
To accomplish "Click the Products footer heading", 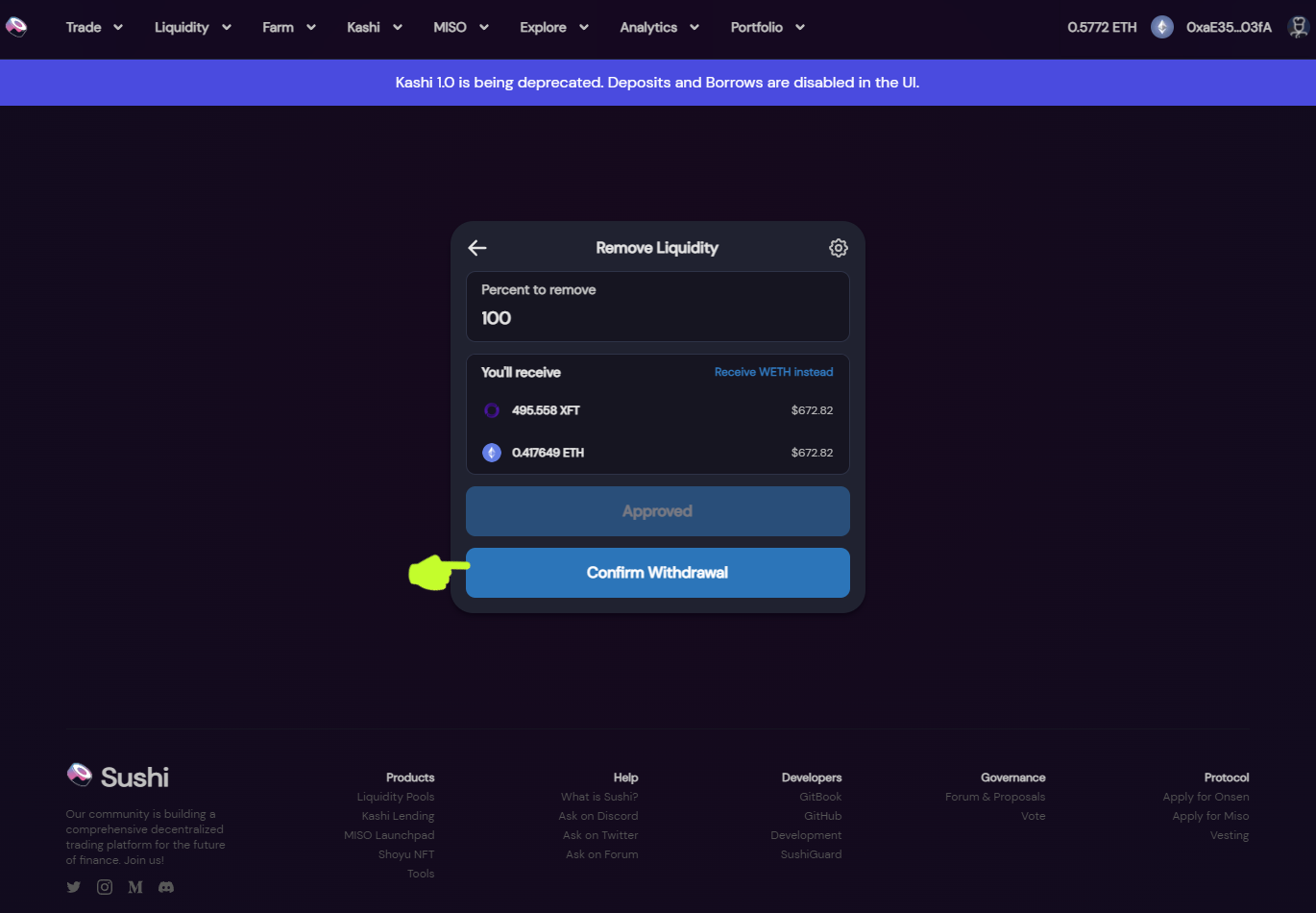I will [410, 777].
